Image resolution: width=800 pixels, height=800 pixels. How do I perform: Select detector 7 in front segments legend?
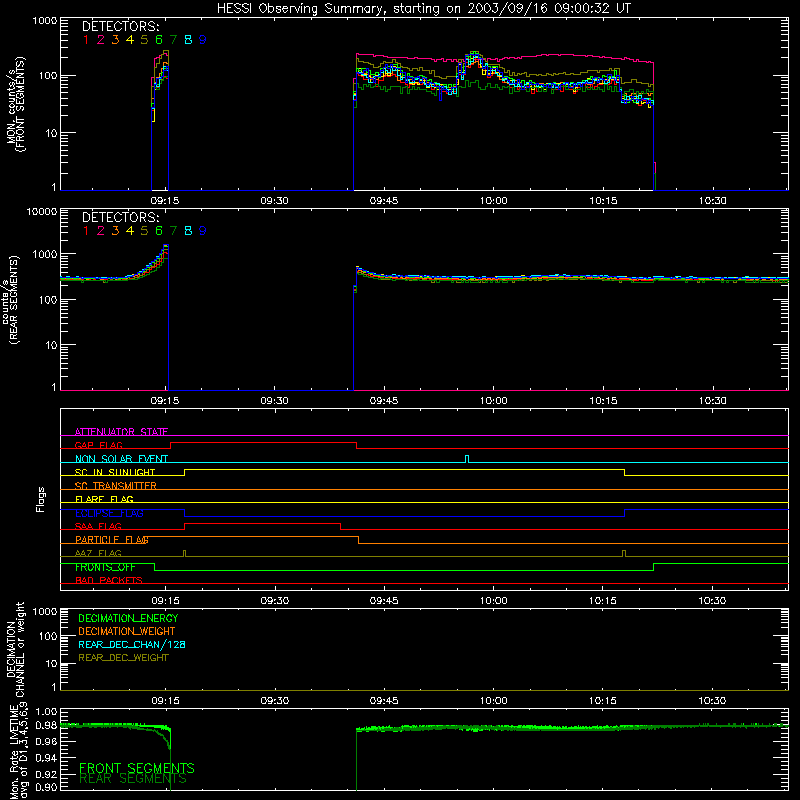173,40
